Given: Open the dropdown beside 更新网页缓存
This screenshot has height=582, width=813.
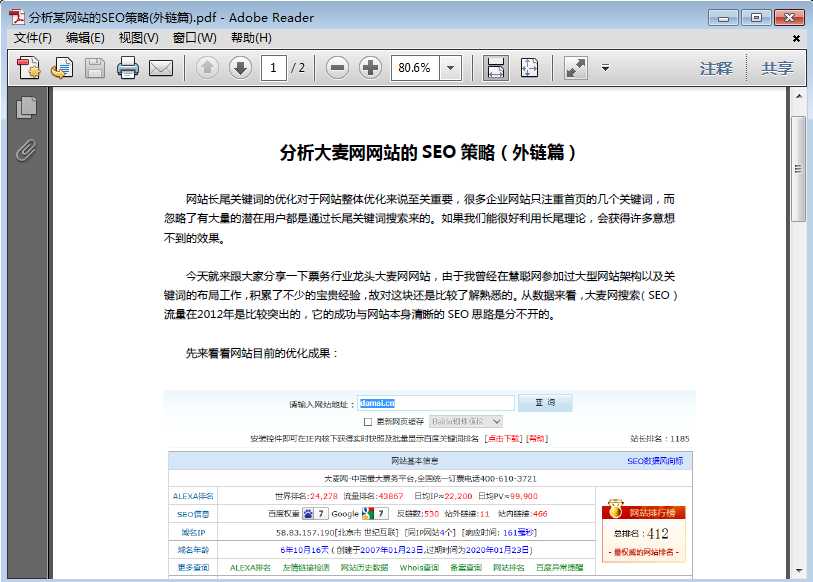Looking at the screenshot, I should (466, 421).
